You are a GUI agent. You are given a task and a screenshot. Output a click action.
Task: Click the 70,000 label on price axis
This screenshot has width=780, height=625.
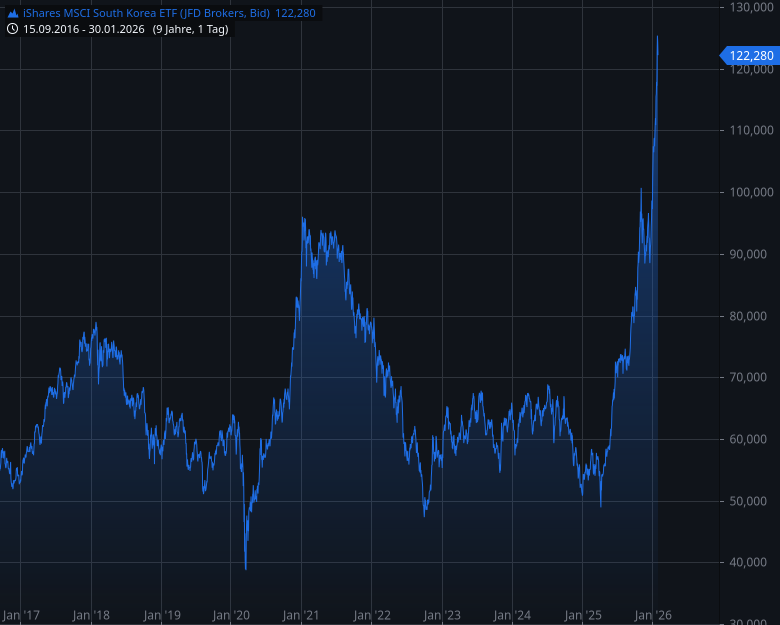tap(748, 378)
